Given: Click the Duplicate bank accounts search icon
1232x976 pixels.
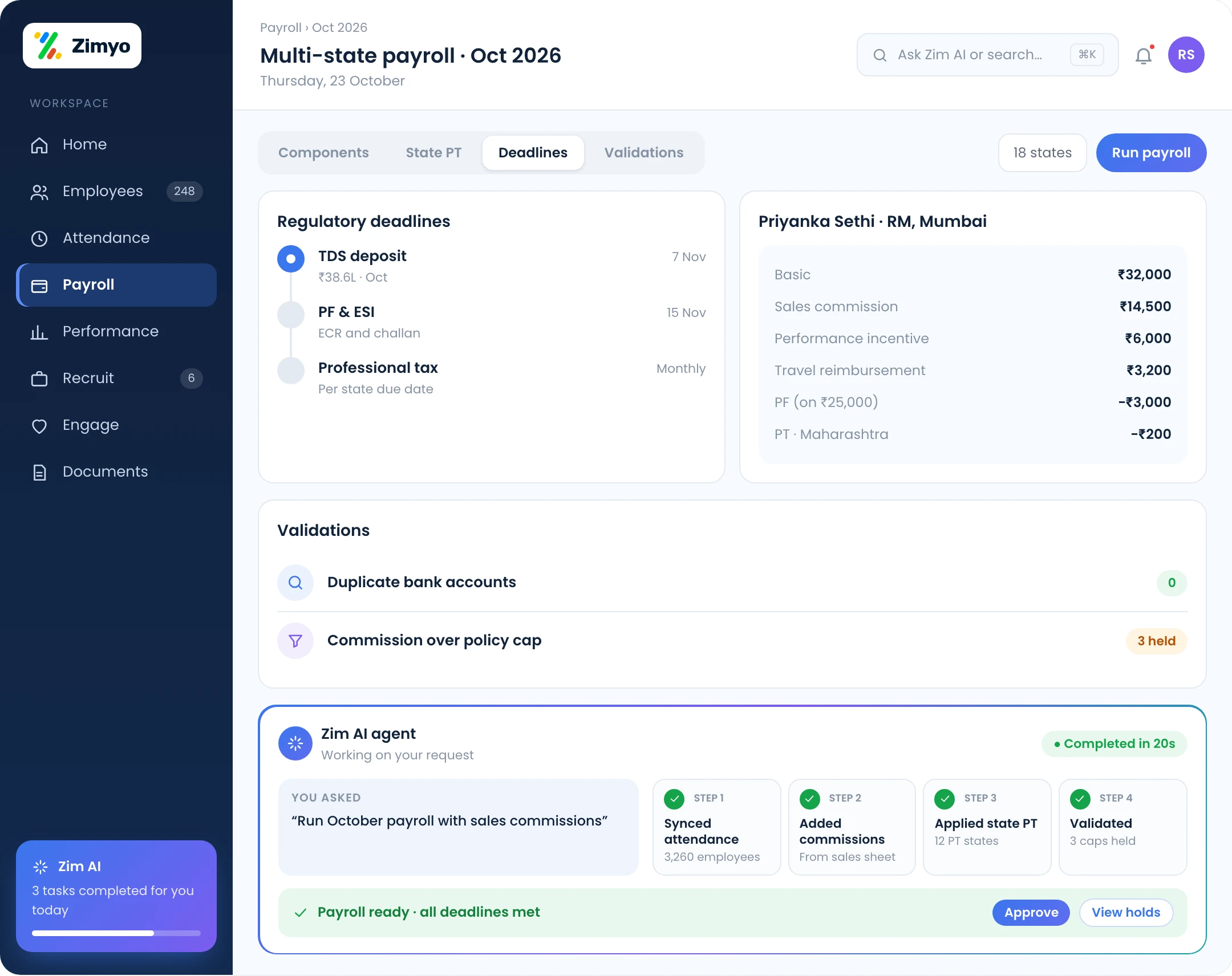Looking at the screenshot, I should pos(295,583).
